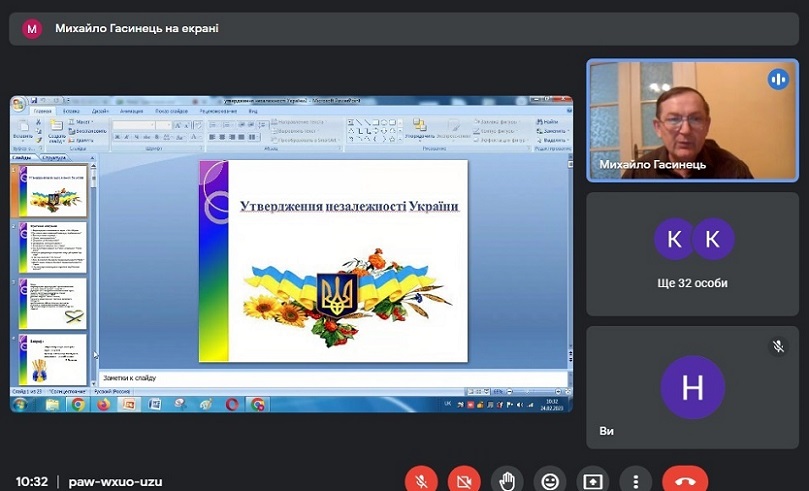Click the Save icon in PowerPoint quick access
The height and width of the screenshot is (491, 809).
[34, 101]
